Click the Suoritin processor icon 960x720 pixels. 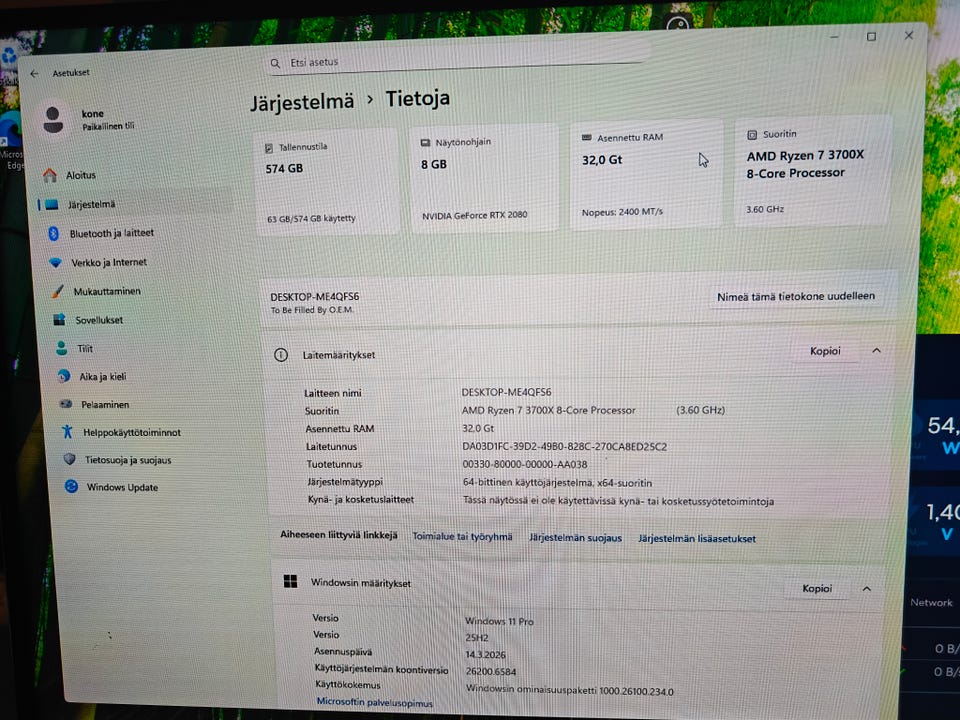[x=752, y=135]
